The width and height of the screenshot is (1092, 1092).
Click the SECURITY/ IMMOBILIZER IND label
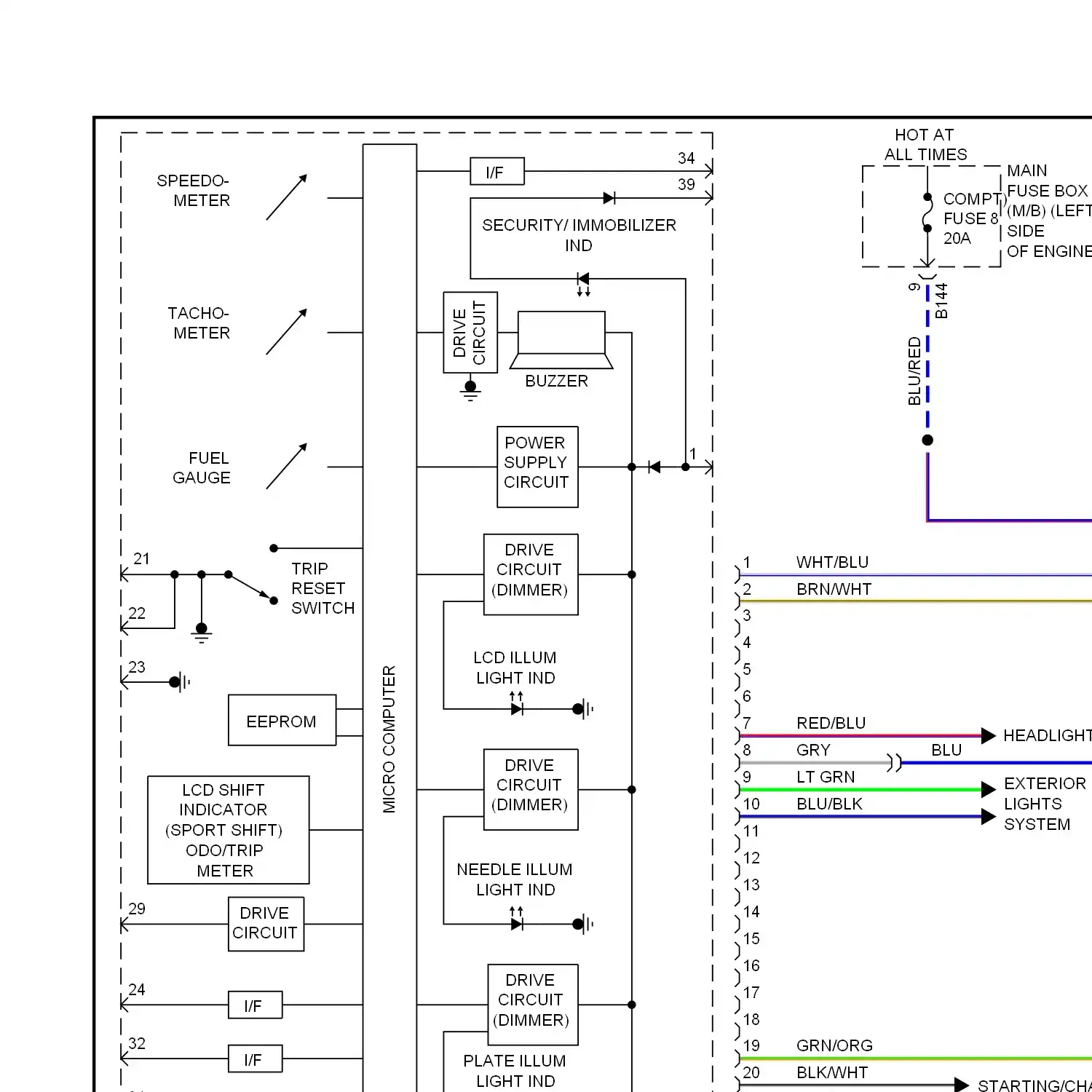[x=579, y=235]
